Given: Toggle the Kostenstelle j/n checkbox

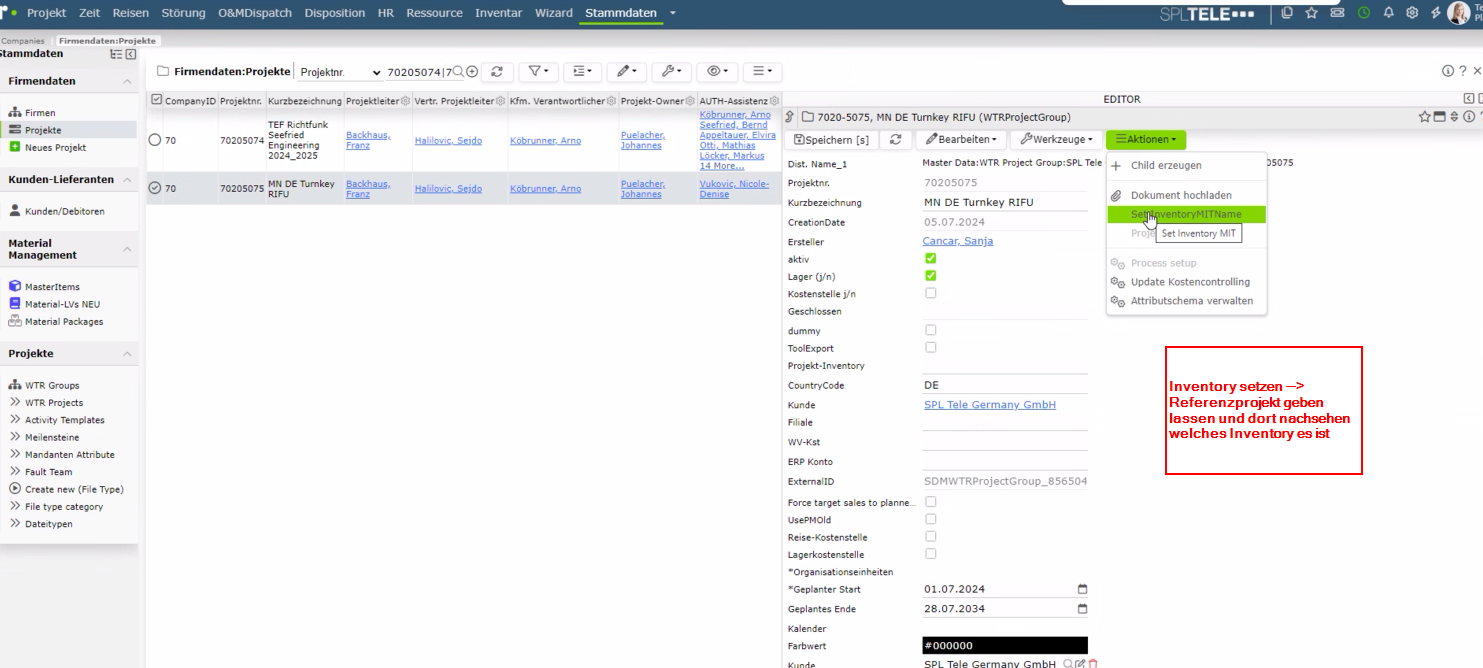Looking at the screenshot, I should [931, 293].
